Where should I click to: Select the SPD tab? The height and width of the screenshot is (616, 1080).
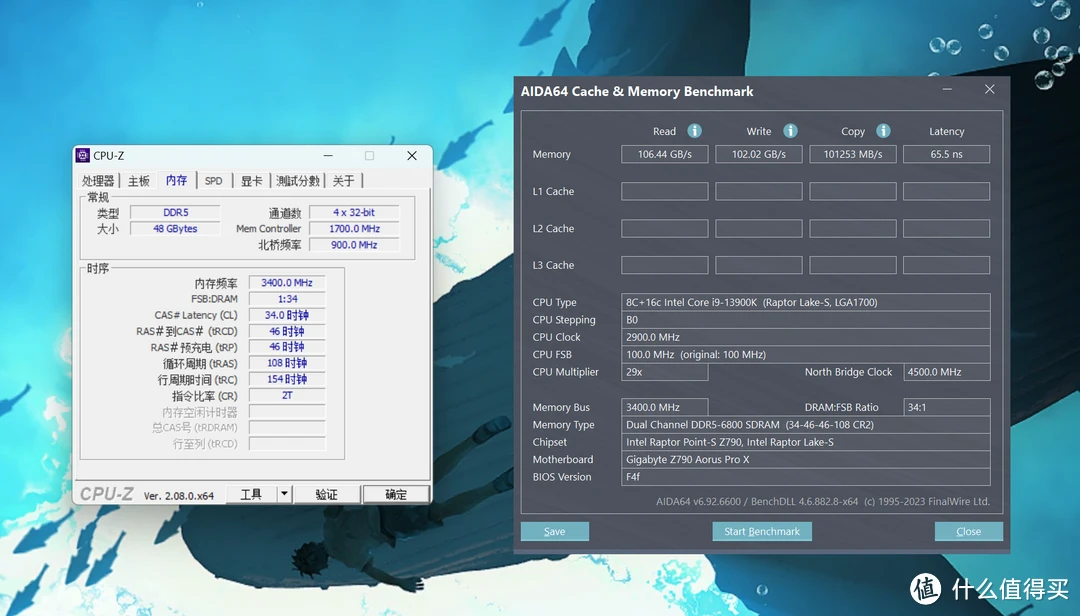(x=214, y=181)
